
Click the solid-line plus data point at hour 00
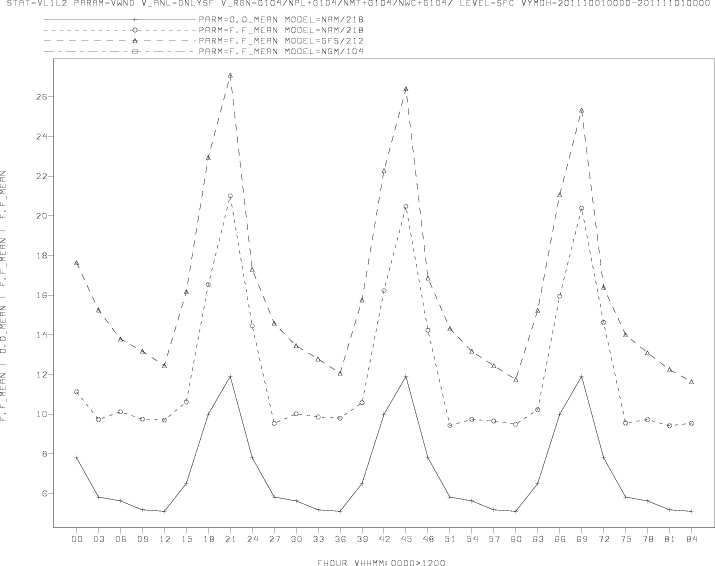pos(77,457)
